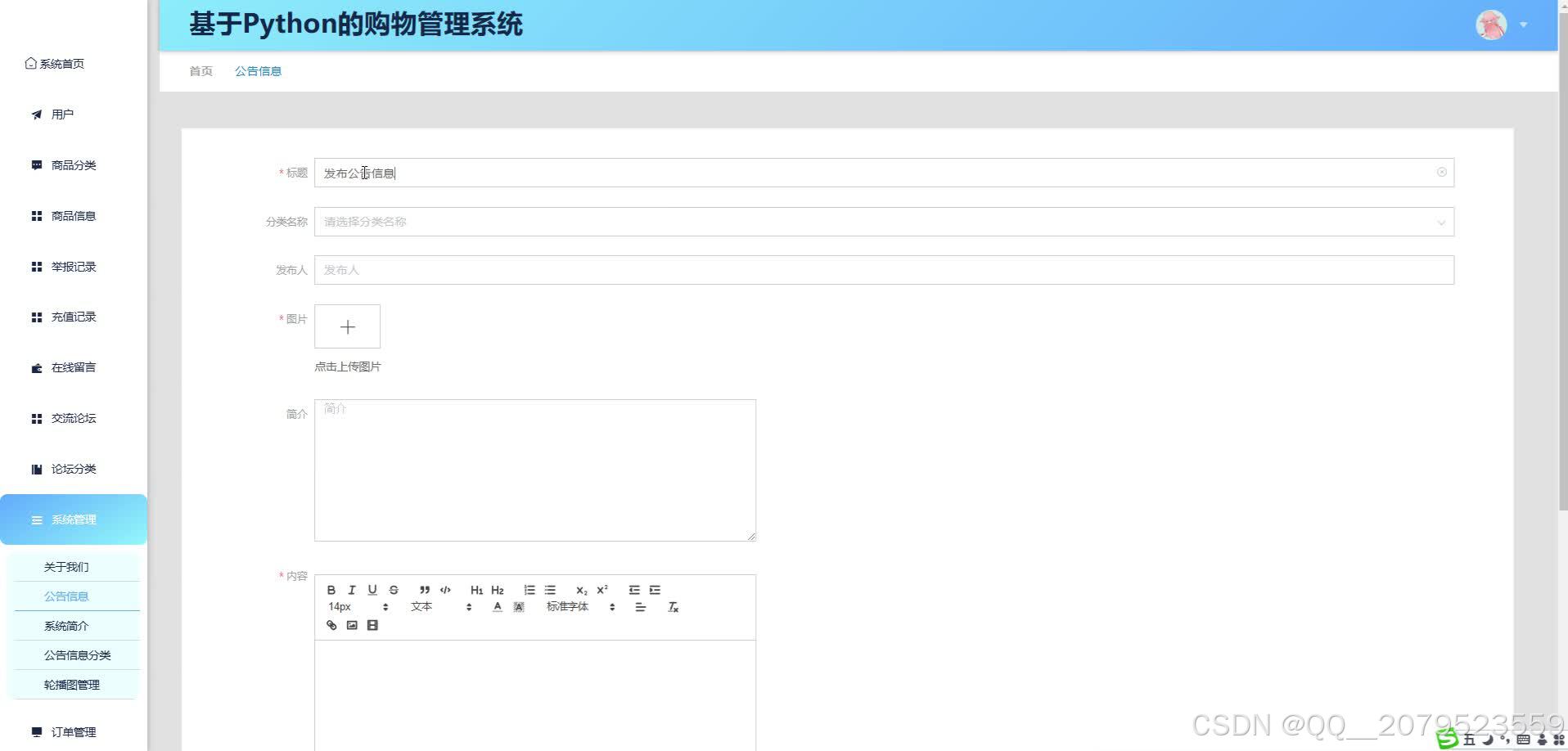This screenshot has height=751, width=1568.
Task: Apply H1 heading in the editor
Action: [476, 590]
